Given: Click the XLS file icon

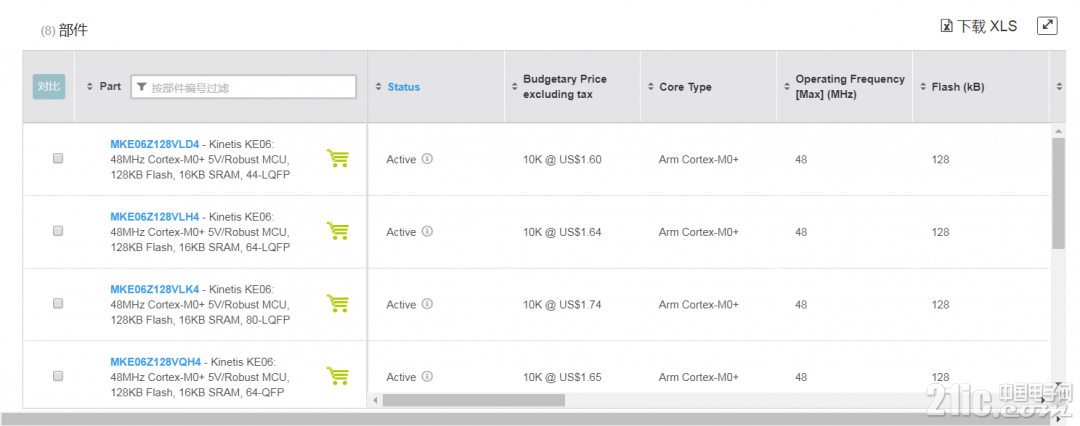Looking at the screenshot, I should tap(947, 26).
